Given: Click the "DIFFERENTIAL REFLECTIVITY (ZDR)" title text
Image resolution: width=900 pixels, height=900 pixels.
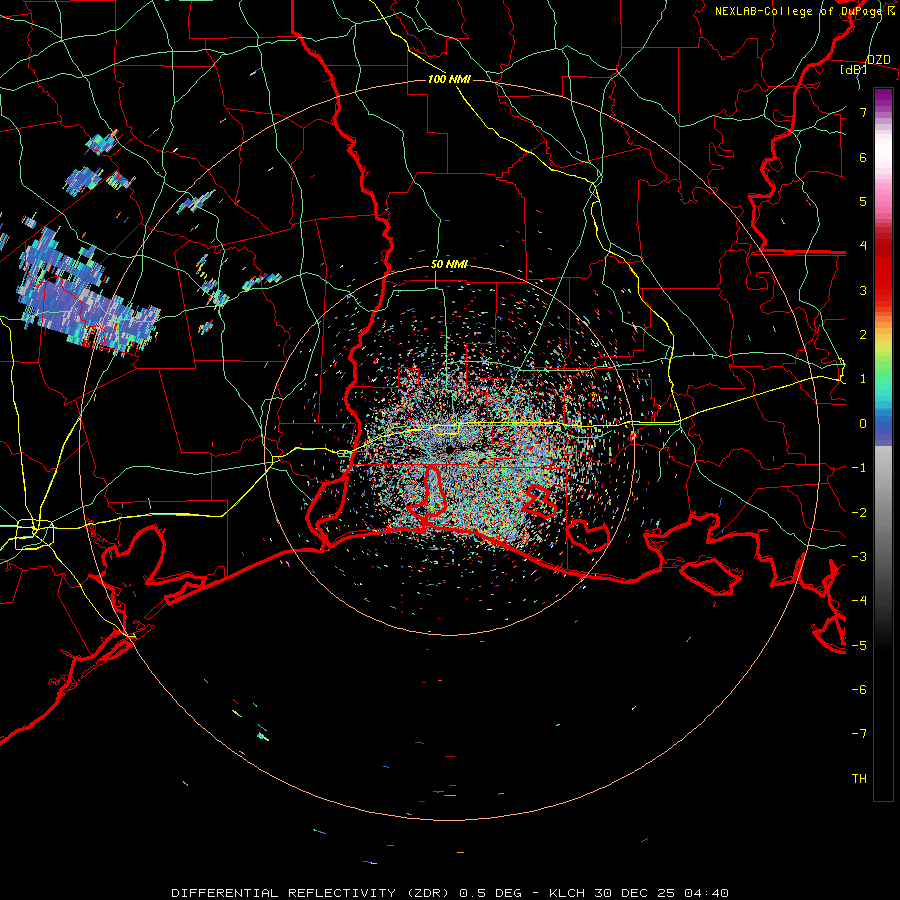Looking at the screenshot, I should coord(312,893).
